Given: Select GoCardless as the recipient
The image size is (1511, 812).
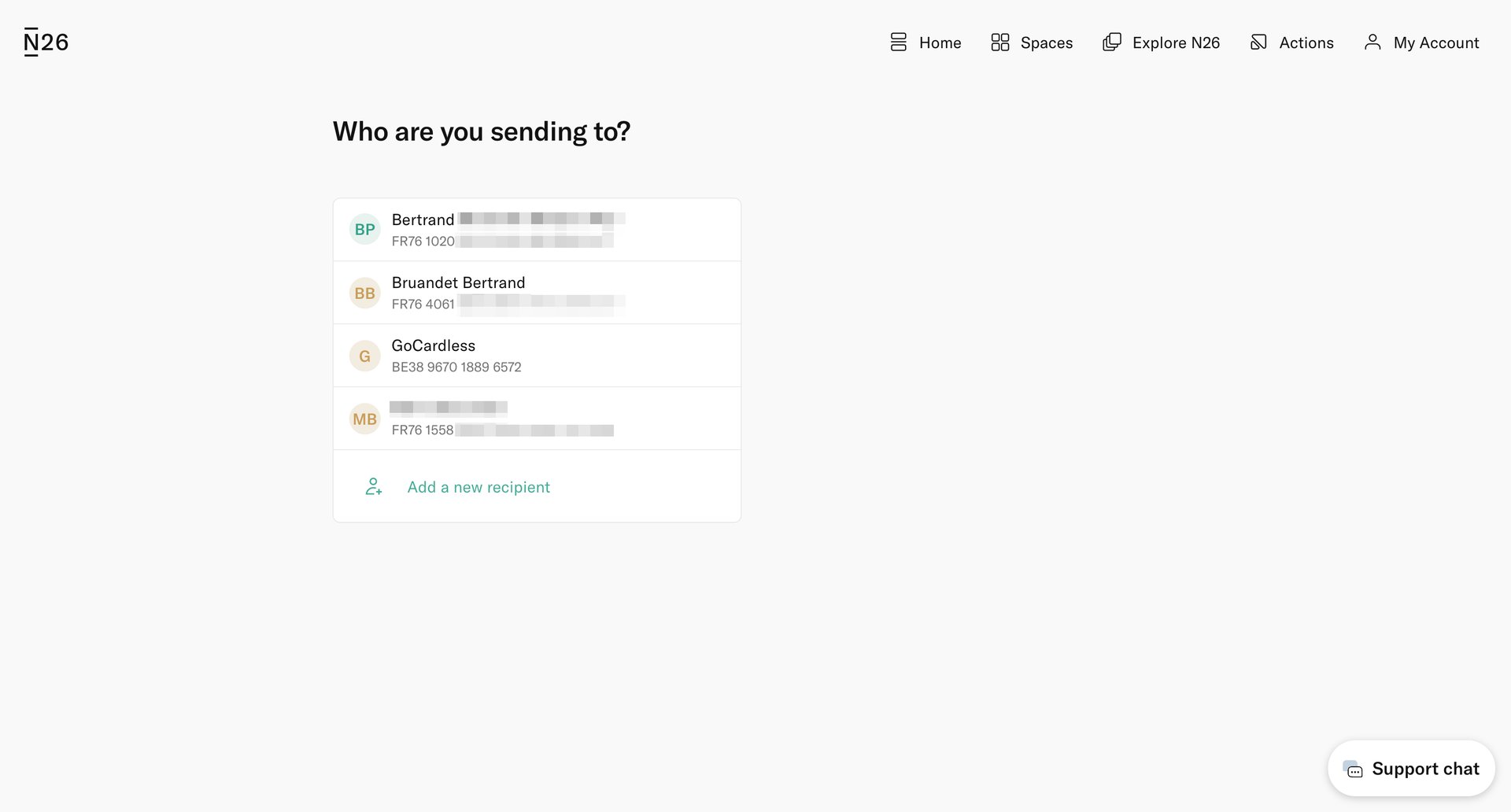Looking at the screenshot, I should (x=536, y=355).
